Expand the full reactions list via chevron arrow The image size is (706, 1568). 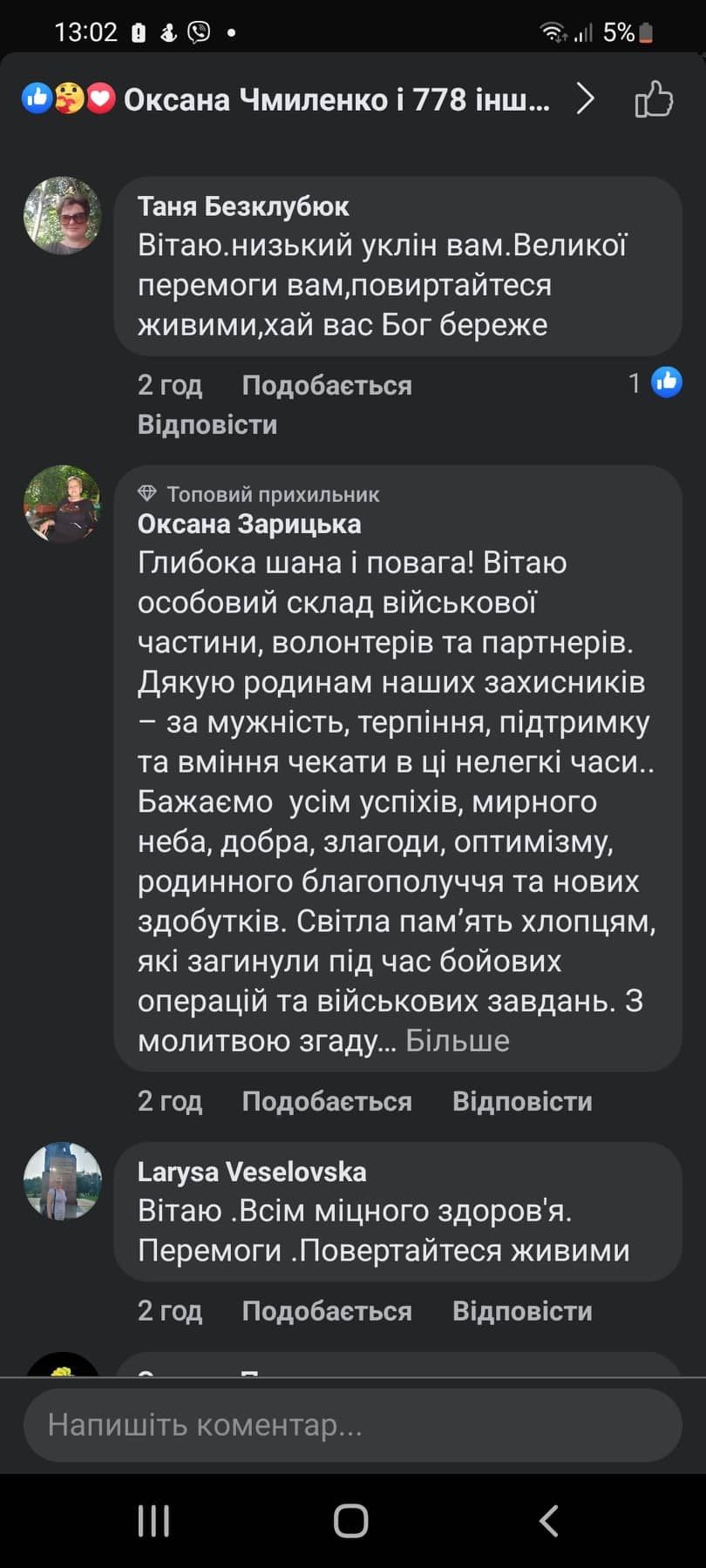[586, 98]
